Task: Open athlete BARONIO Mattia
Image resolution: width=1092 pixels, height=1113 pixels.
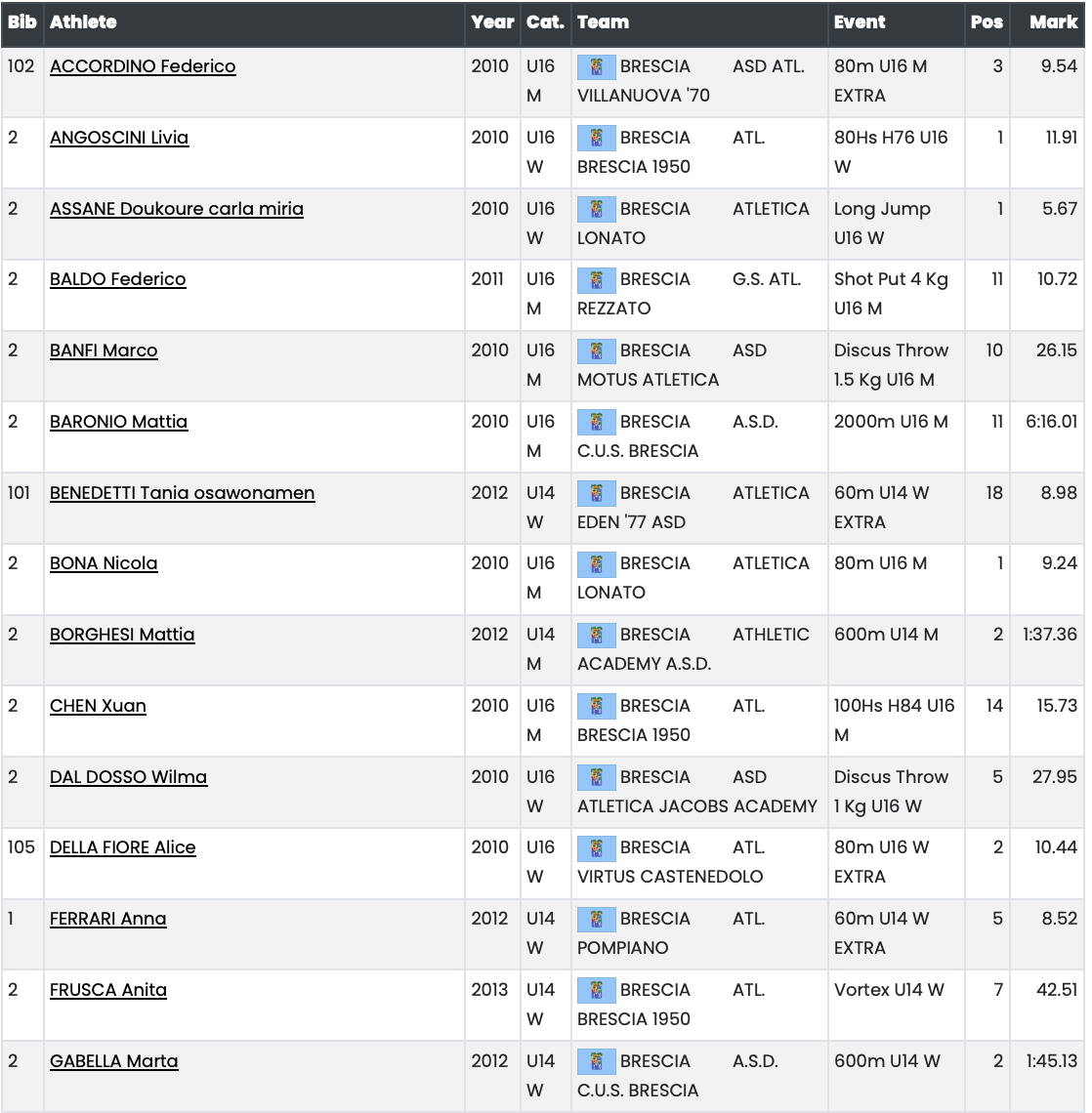Action: click(x=118, y=421)
